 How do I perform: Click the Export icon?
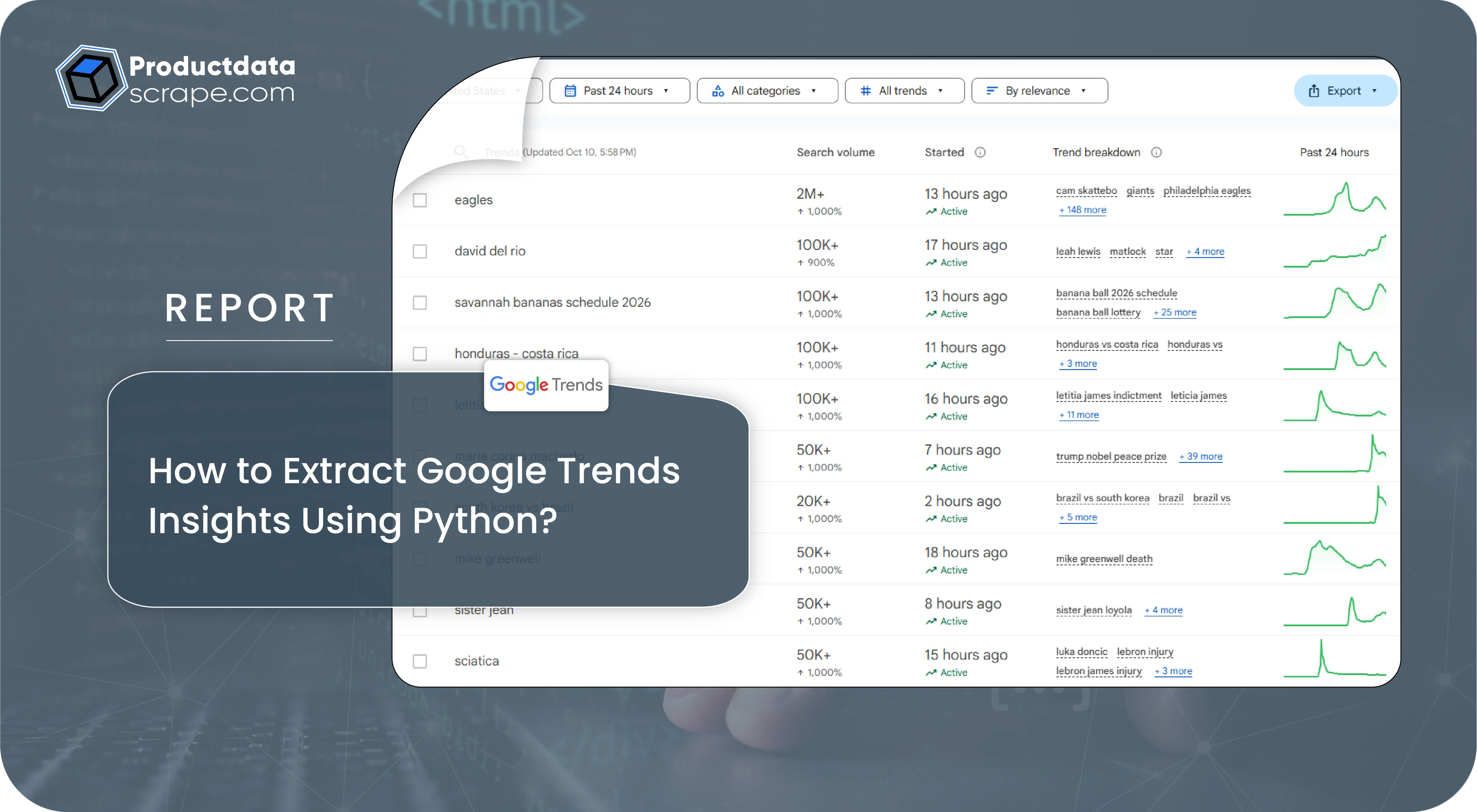tap(1314, 90)
